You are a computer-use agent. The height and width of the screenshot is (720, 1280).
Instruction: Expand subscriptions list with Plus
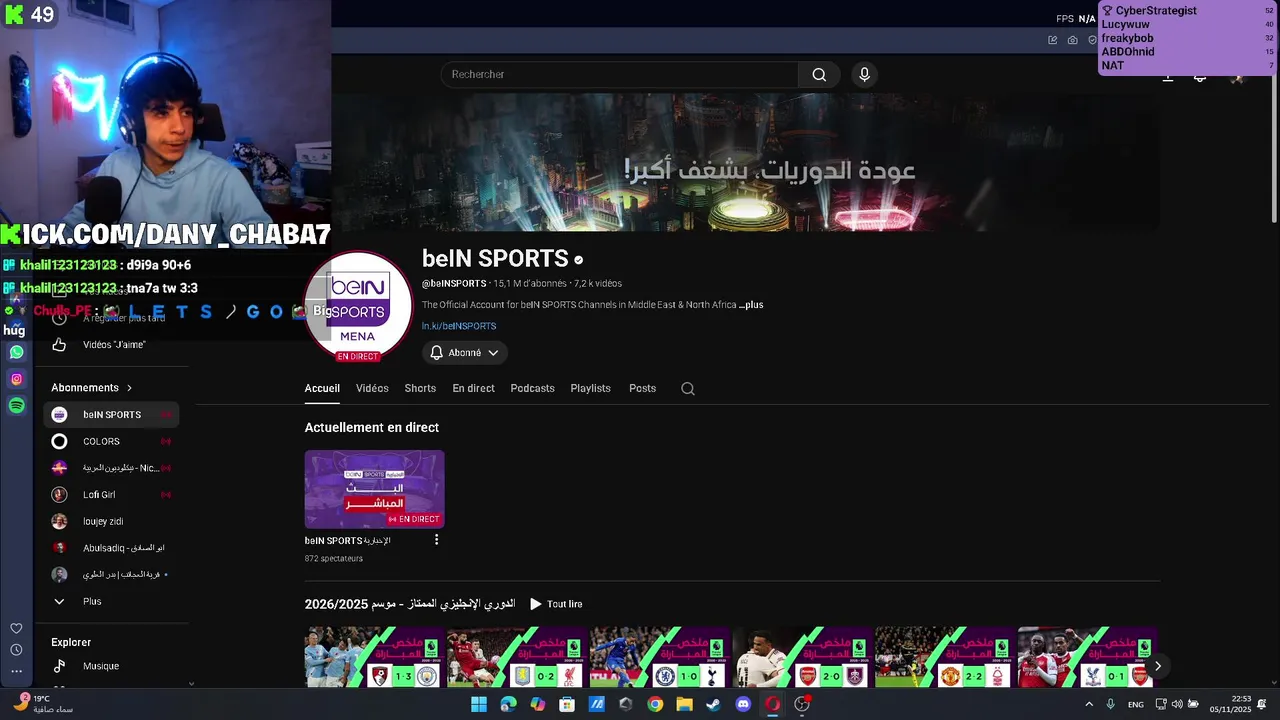click(92, 602)
